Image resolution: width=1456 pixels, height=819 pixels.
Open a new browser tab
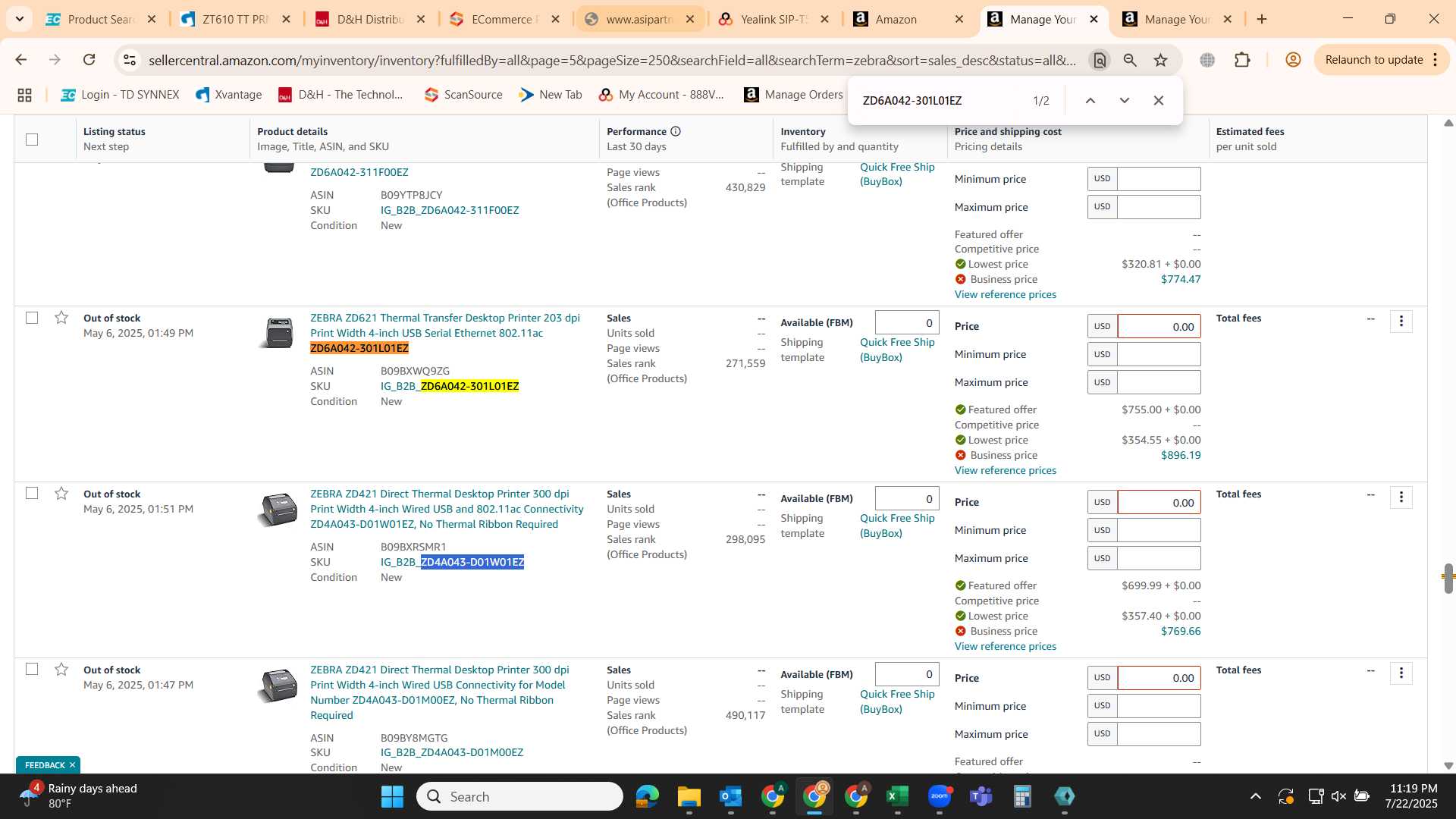pyautogui.click(x=1262, y=19)
